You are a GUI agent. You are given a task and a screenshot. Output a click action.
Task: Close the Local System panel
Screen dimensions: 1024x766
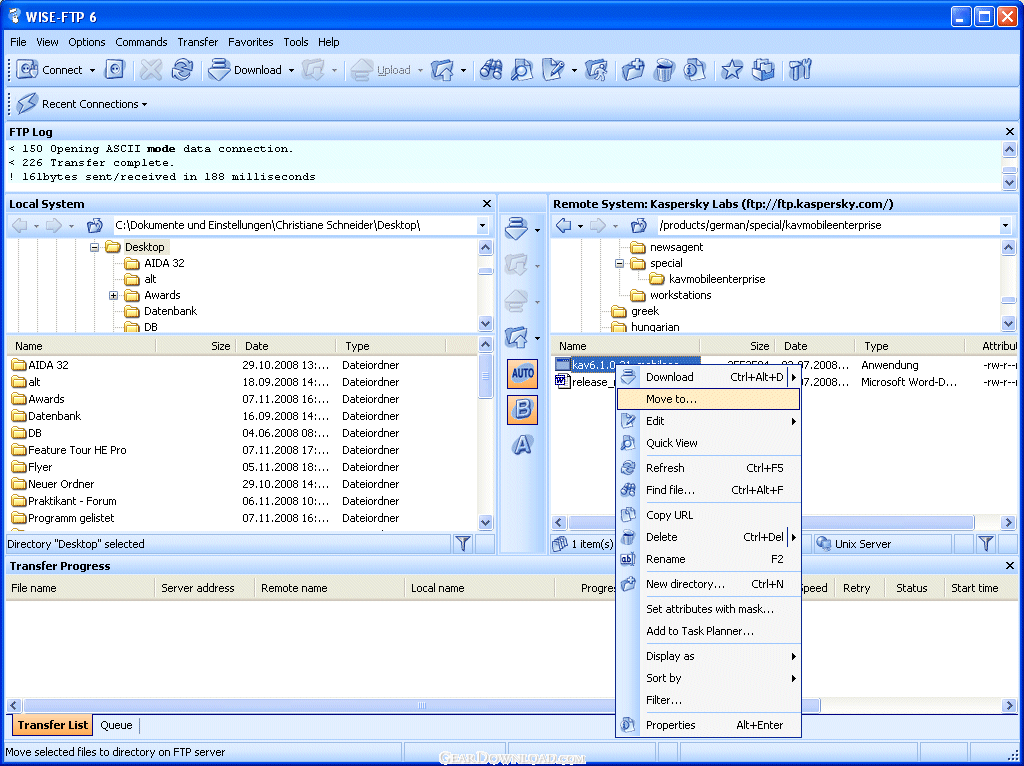pos(487,204)
